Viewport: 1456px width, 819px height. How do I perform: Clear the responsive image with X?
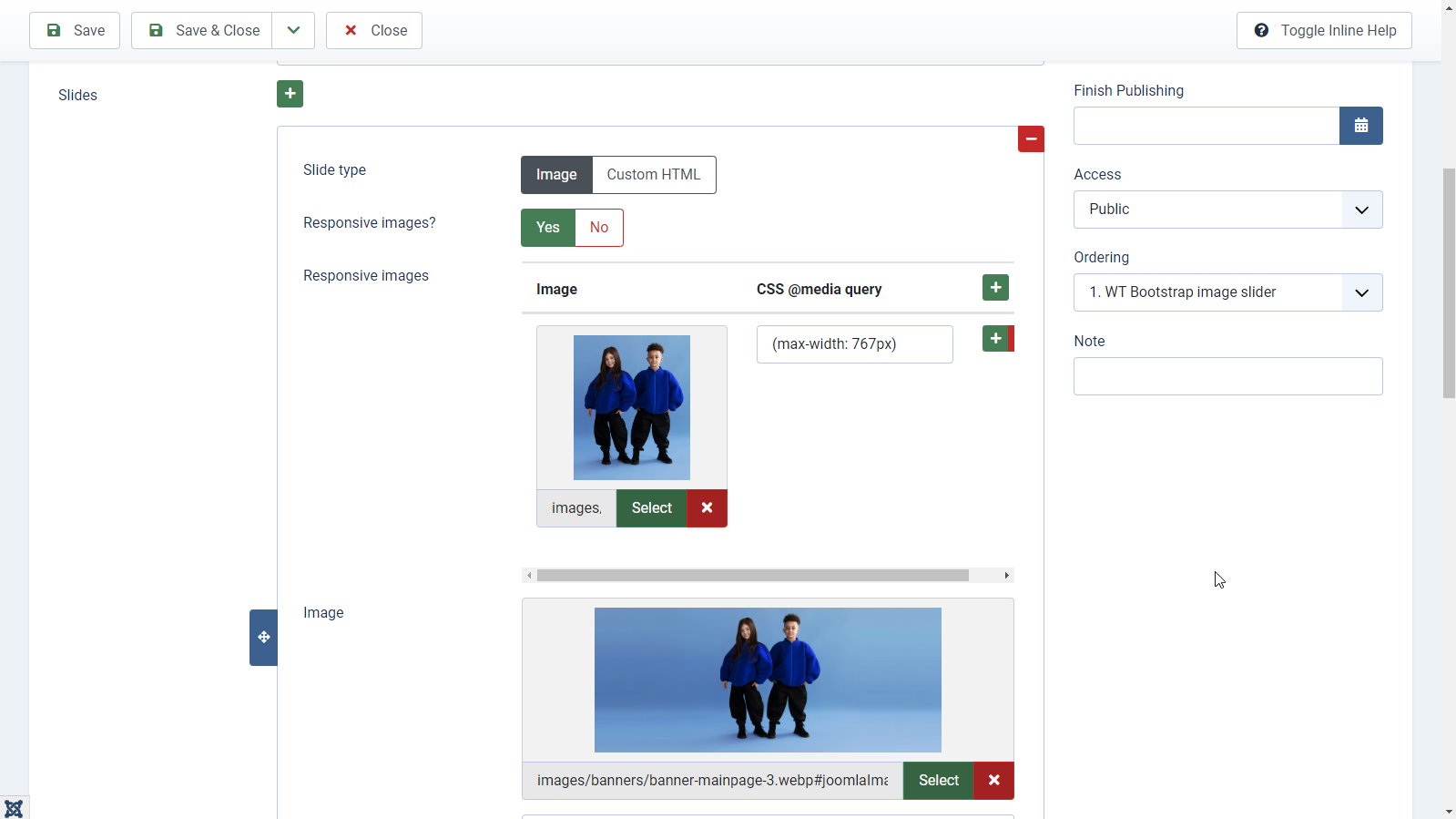pyautogui.click(x=708, y=508)
